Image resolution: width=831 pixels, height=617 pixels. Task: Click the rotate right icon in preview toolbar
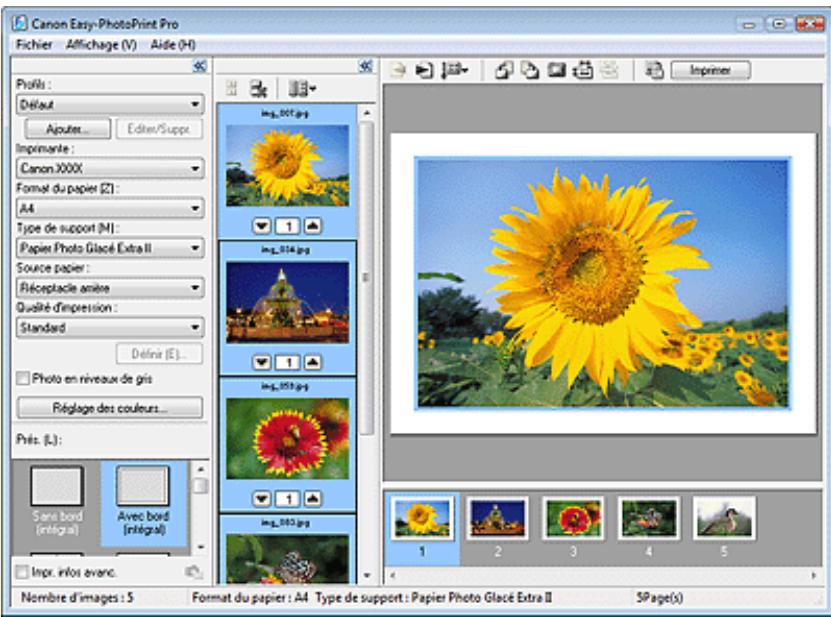click(529, 70)
